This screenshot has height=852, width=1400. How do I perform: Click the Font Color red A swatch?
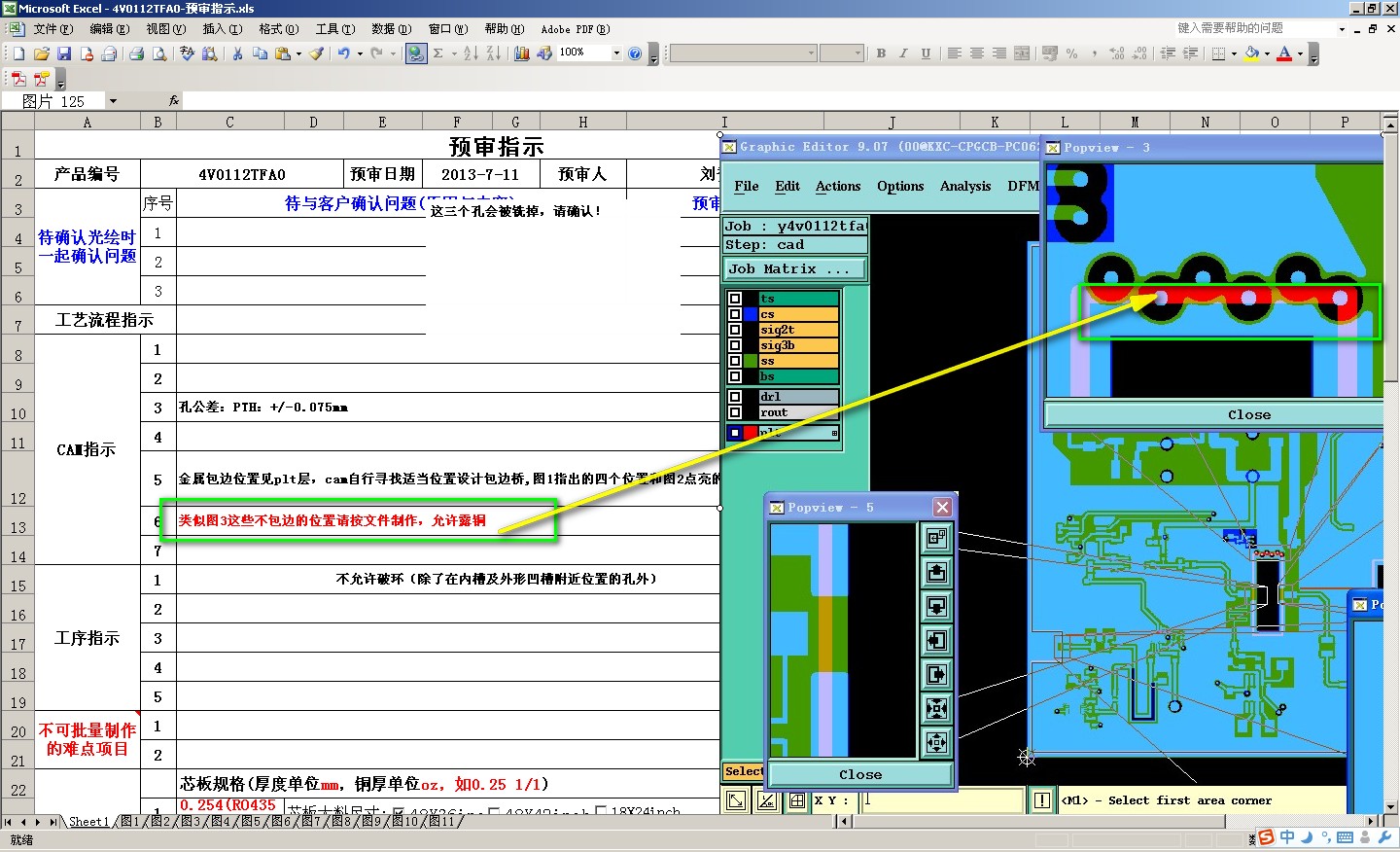[x=1284, y=53]
